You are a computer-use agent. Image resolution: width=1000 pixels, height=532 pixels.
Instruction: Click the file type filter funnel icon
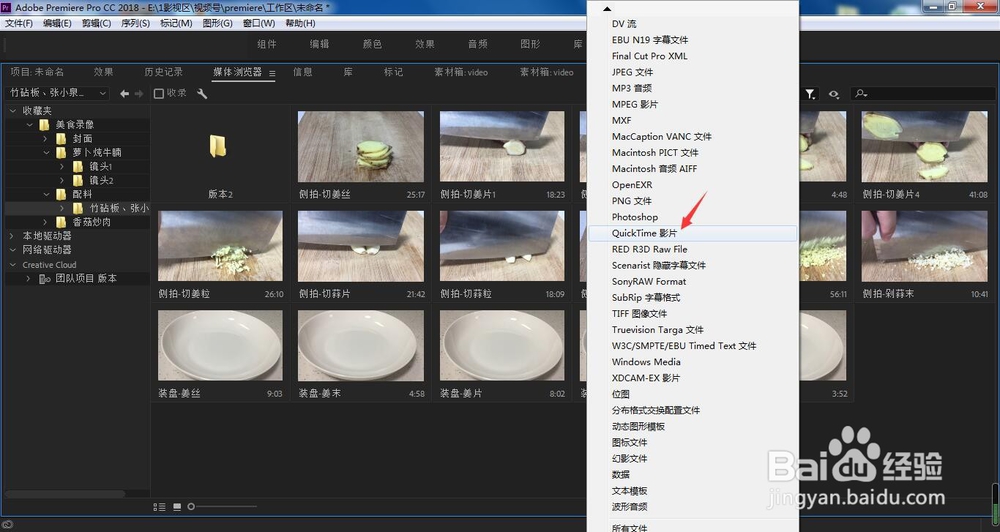tap(810, 94)
